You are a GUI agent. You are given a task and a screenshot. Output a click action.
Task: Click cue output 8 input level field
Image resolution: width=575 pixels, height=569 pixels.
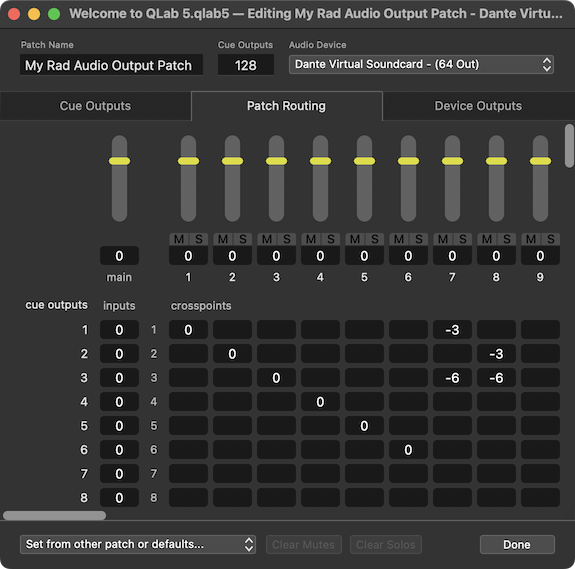click(x=120, y=498)
